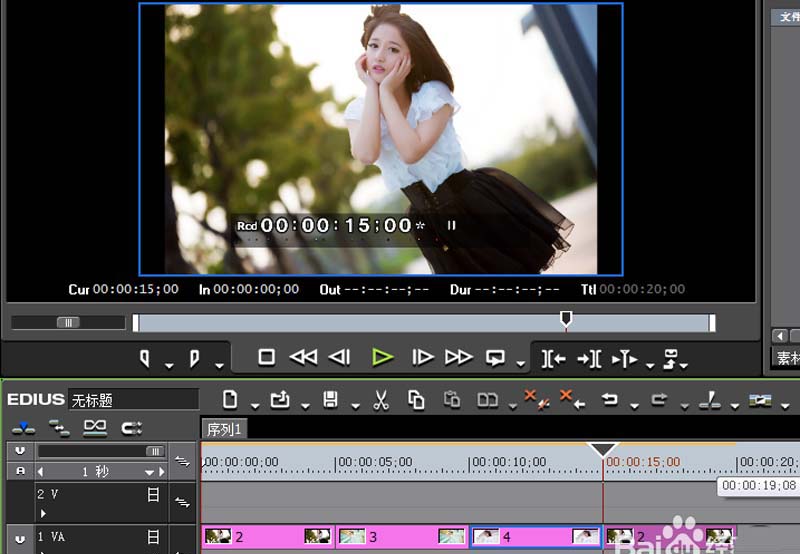The height and width of the screenshot is (554, 800).
Task: Click the scissors cut icon
Action: [380, 400]
